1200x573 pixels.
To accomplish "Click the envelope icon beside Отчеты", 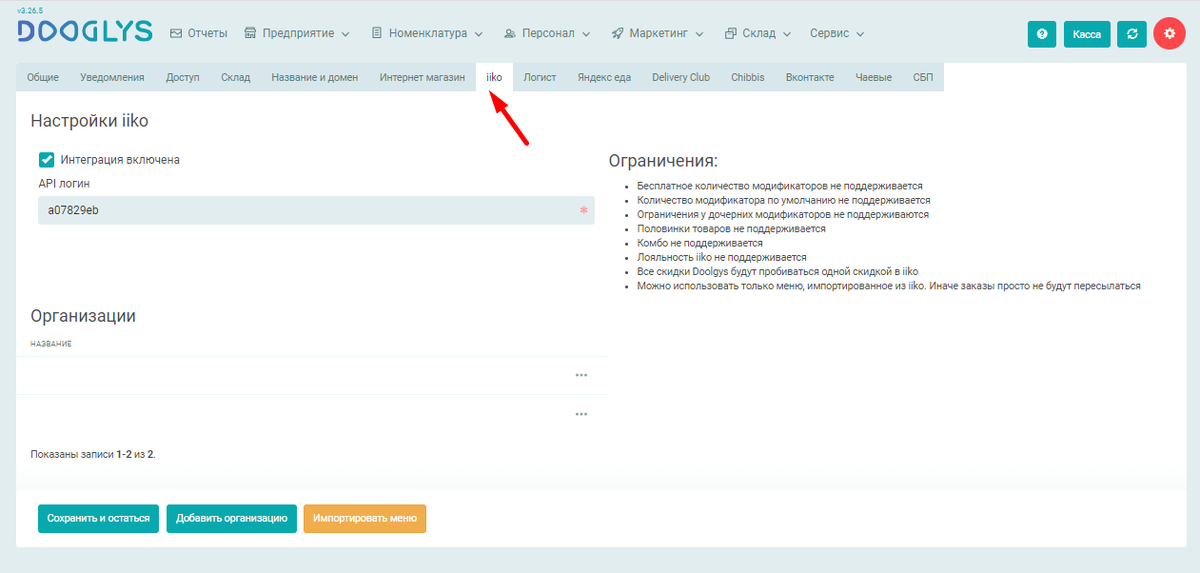I will (176, 33).
